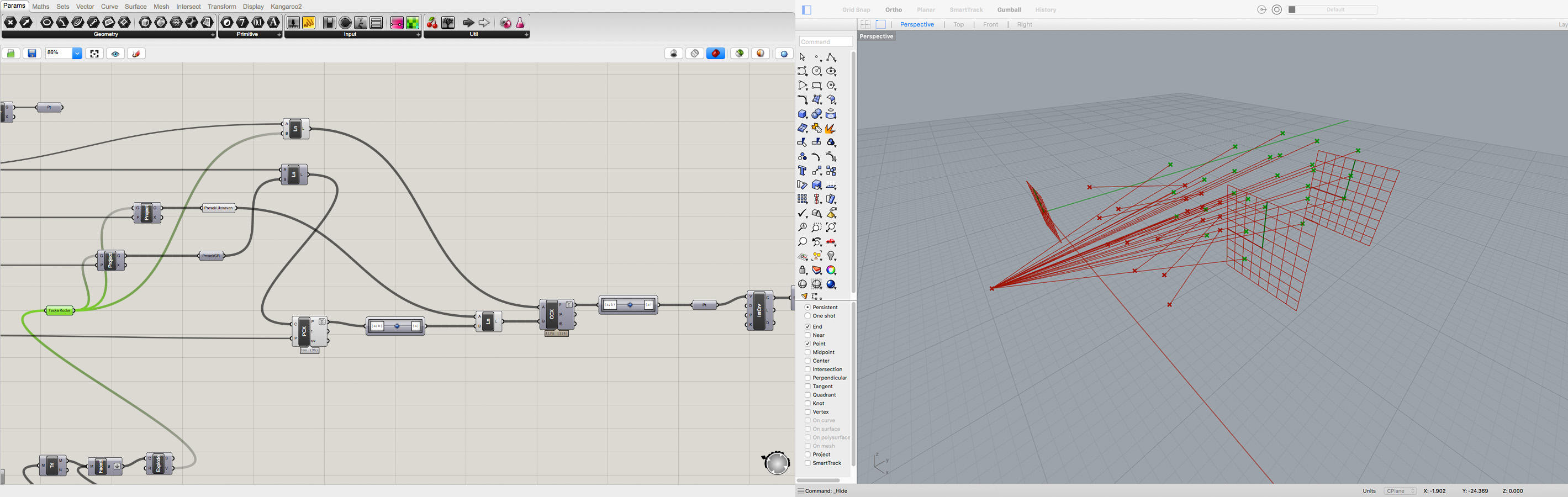The height and width of the screenshot is (497, 1568).
Task: Select the Param Viewer tree icon
Action: point(448,23)
